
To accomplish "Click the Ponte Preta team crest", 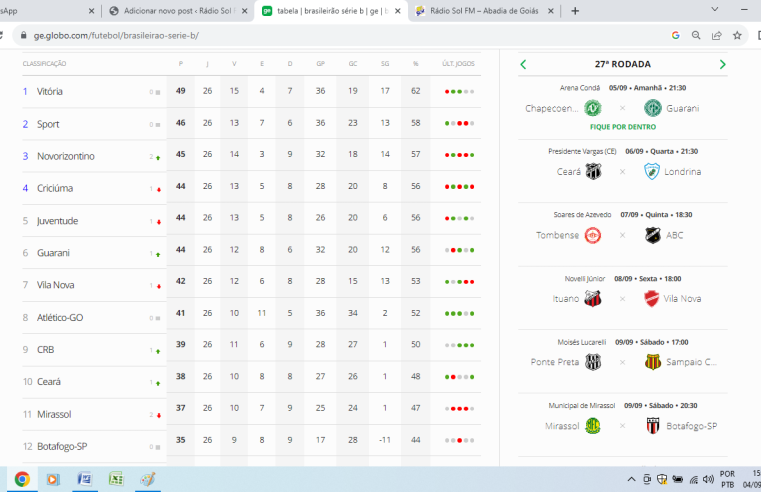I will click(593, 362).
